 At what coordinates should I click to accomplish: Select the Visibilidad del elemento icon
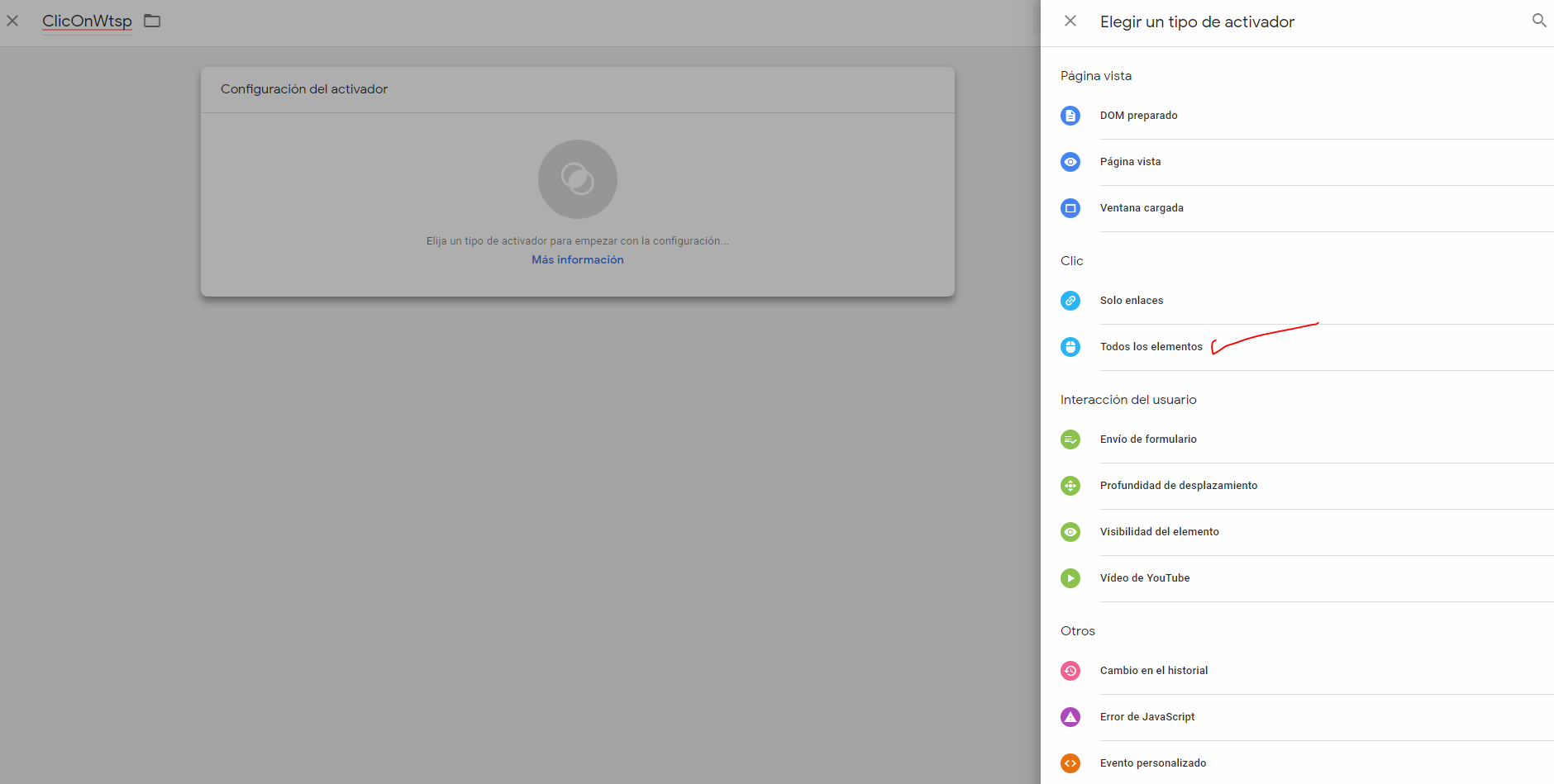pyautogui.click(x=1070, y=532)
